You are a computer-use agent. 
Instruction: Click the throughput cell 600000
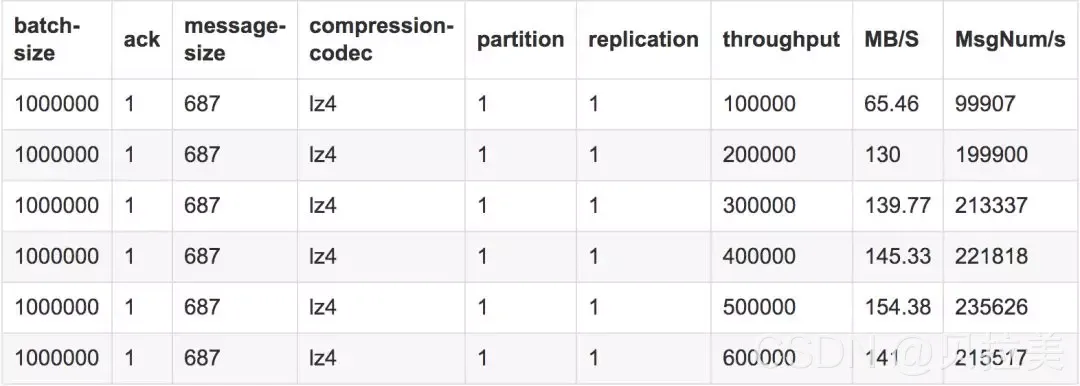pos(759,358)
